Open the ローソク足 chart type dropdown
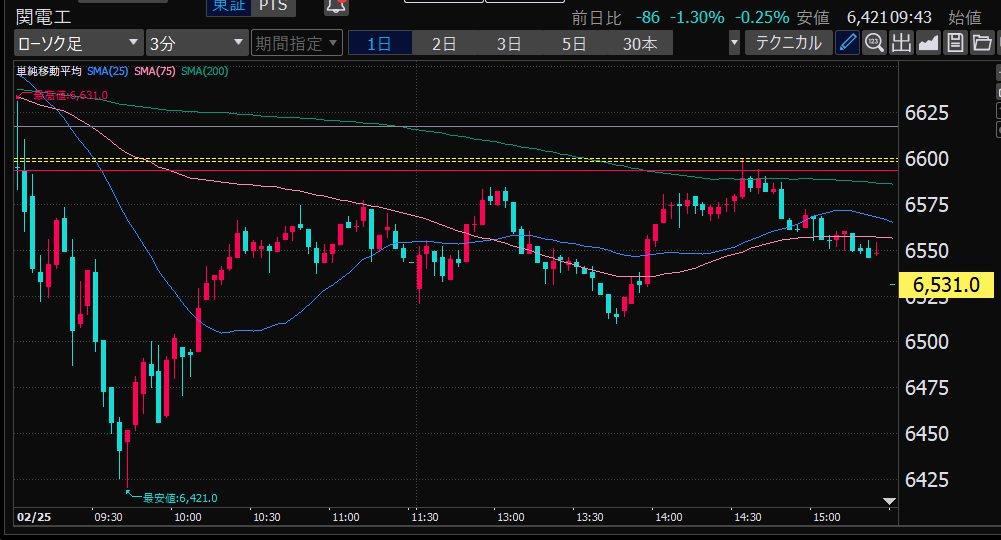This screenshot has width=1001, height=540. click(x=78, y=43)
